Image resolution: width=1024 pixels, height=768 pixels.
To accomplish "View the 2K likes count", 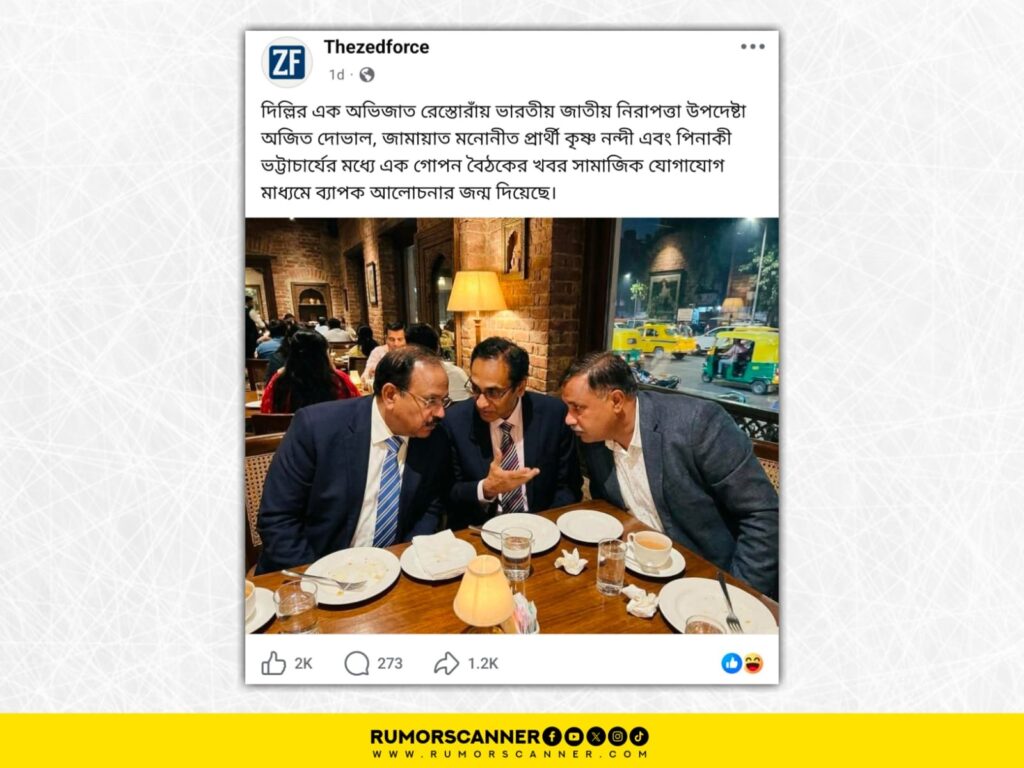I will click(303, 664).
